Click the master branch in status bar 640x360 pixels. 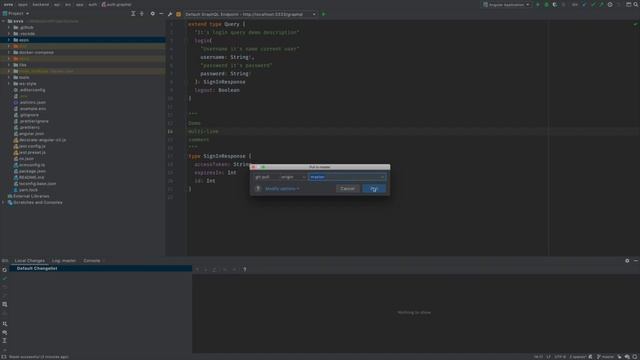coord(605,357)
